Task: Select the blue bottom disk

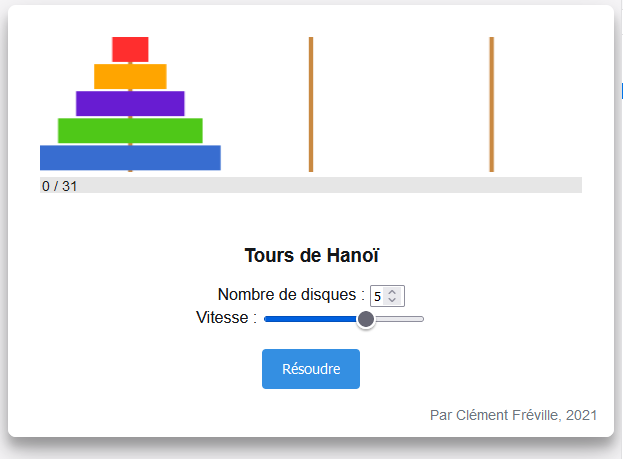Action: 130,158
